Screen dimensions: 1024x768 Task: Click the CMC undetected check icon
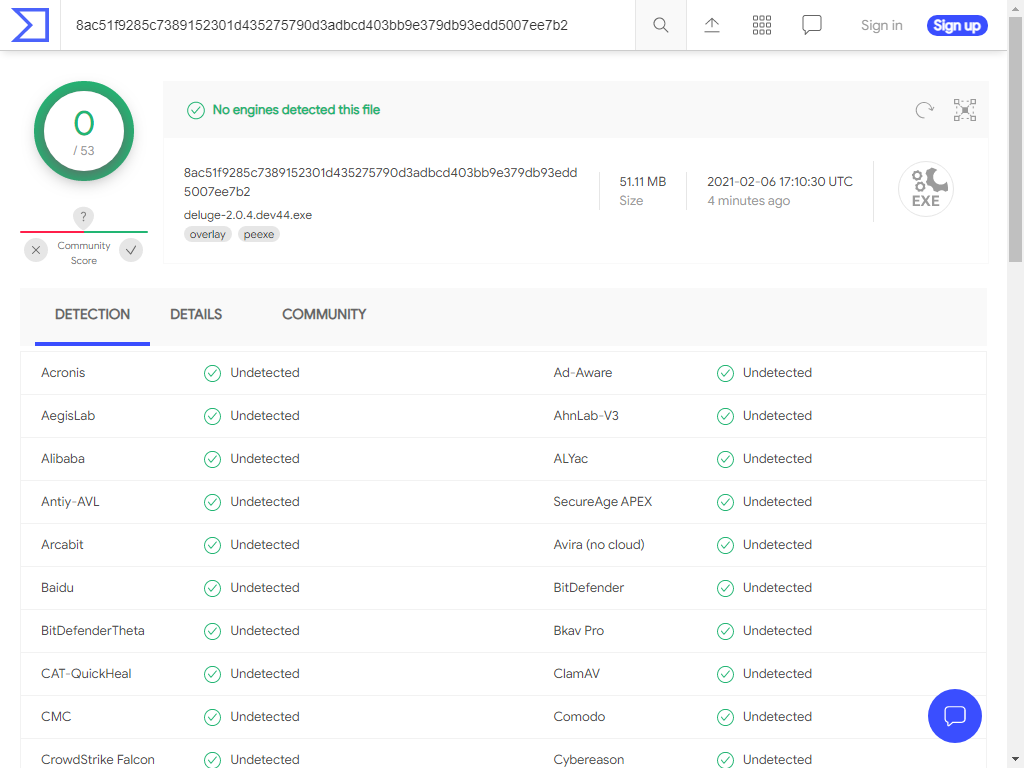(x=212, y=717)
